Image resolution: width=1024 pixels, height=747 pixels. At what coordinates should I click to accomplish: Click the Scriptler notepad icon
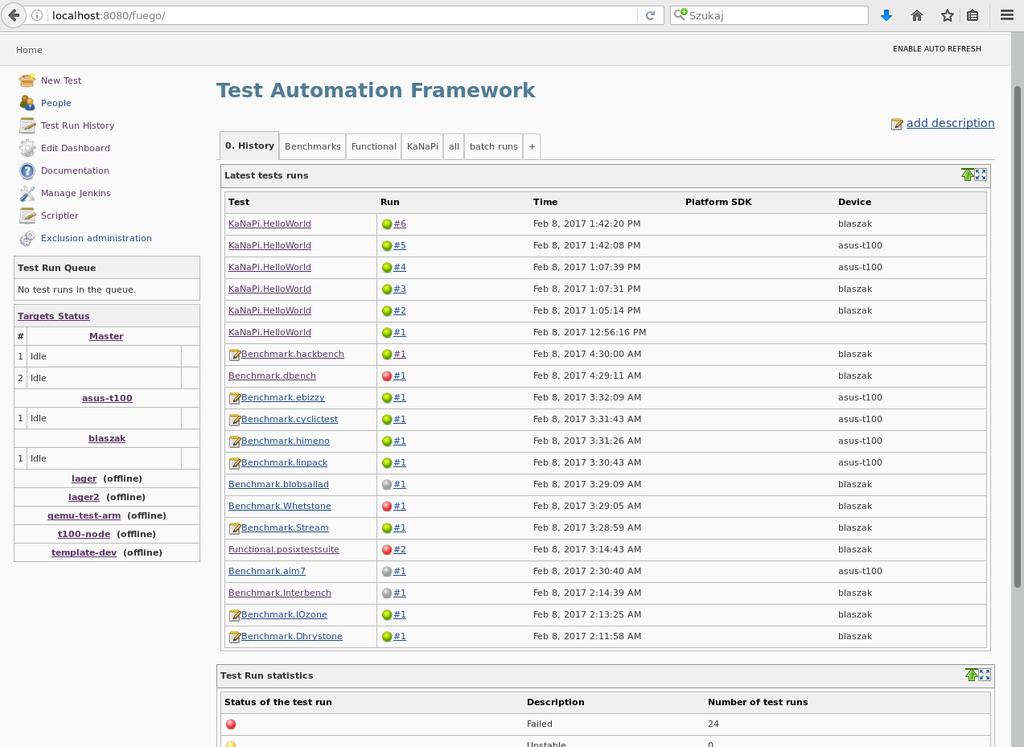[x=27, y=215]
